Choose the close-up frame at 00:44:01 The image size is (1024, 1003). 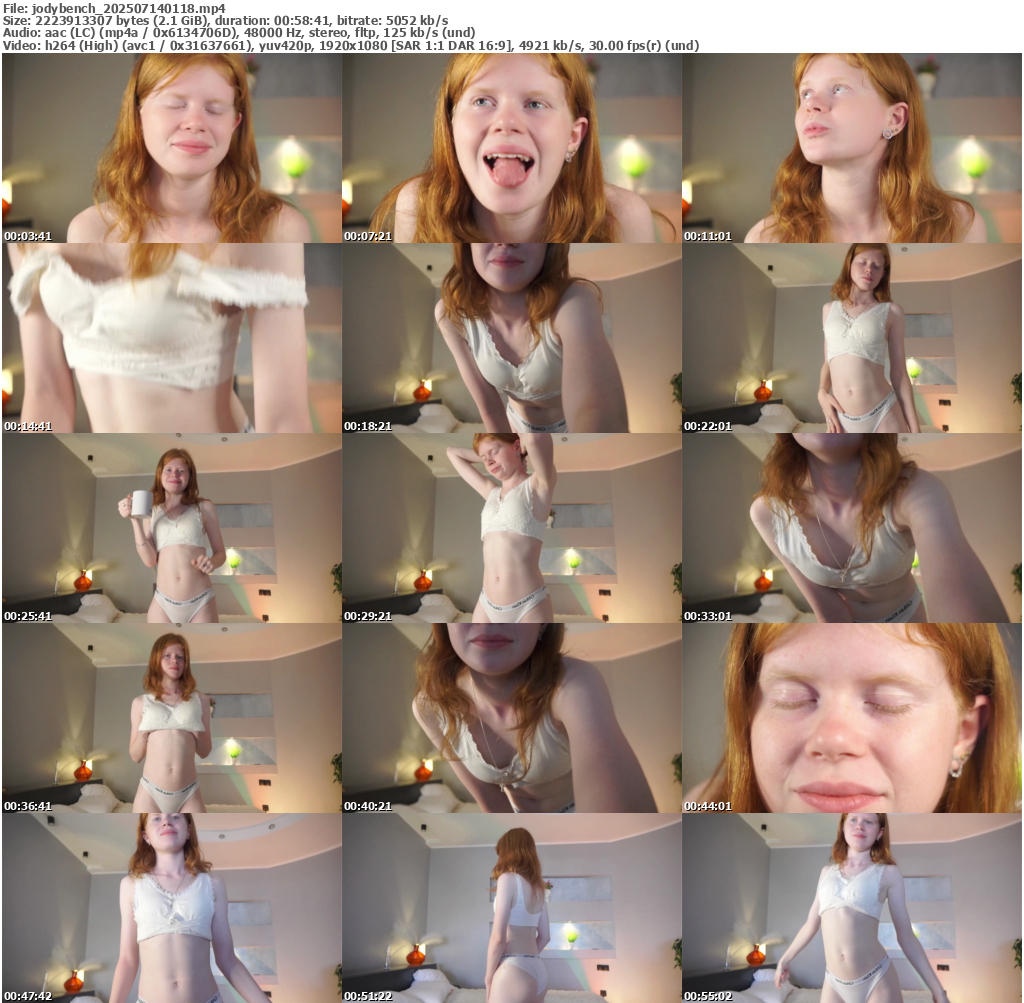[x=852, y=718]
